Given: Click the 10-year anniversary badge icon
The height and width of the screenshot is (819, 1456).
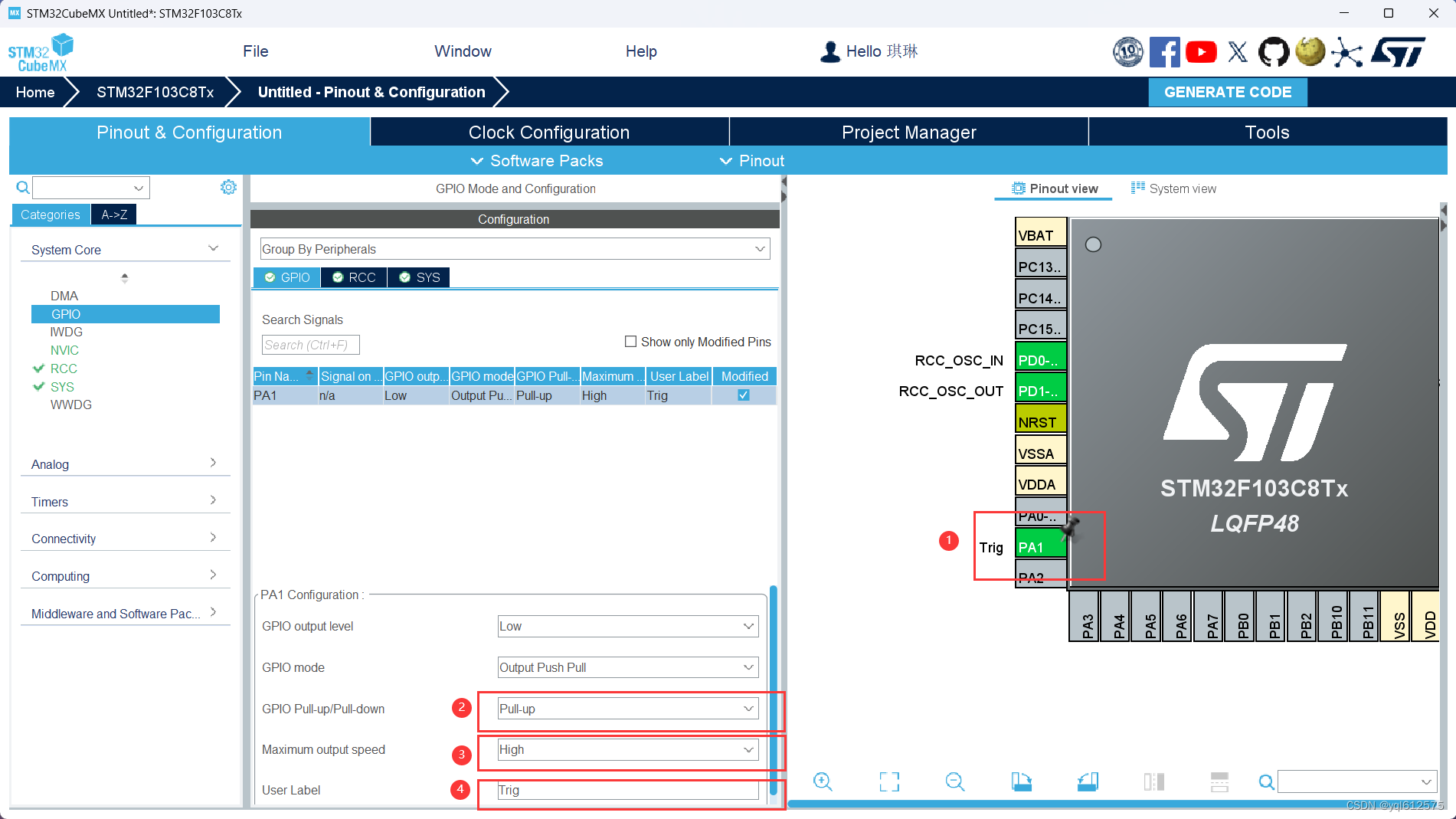Looking at the screenshot, I should point(1127,52).
